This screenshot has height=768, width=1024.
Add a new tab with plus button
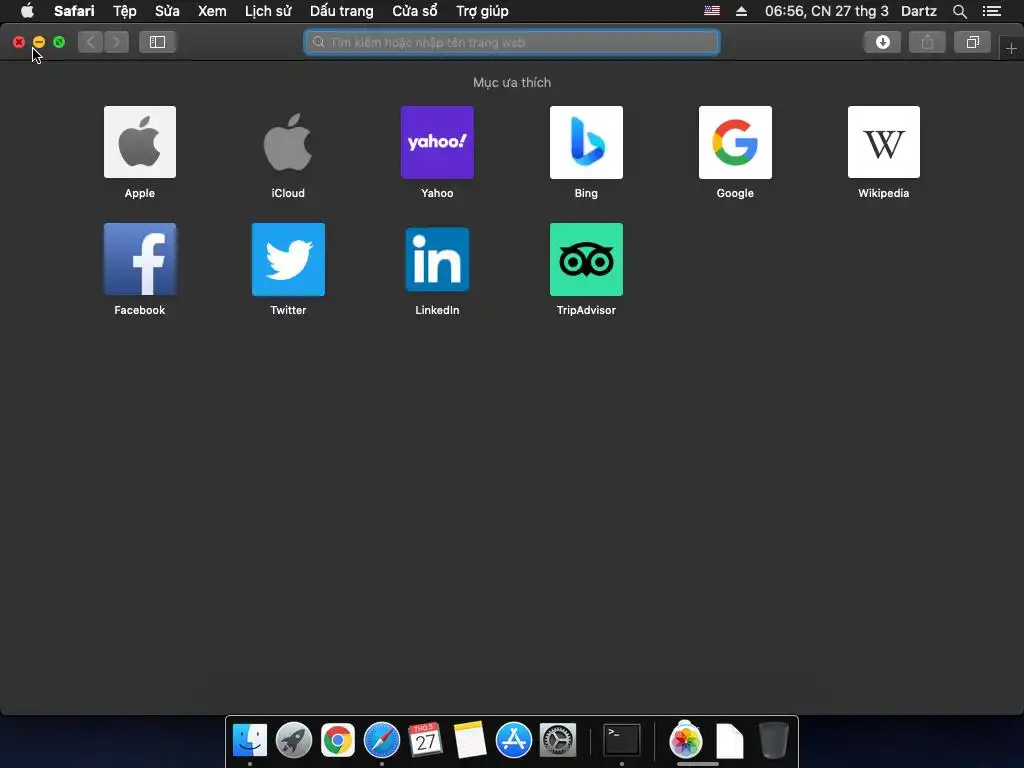click(x=1011, y=48)
